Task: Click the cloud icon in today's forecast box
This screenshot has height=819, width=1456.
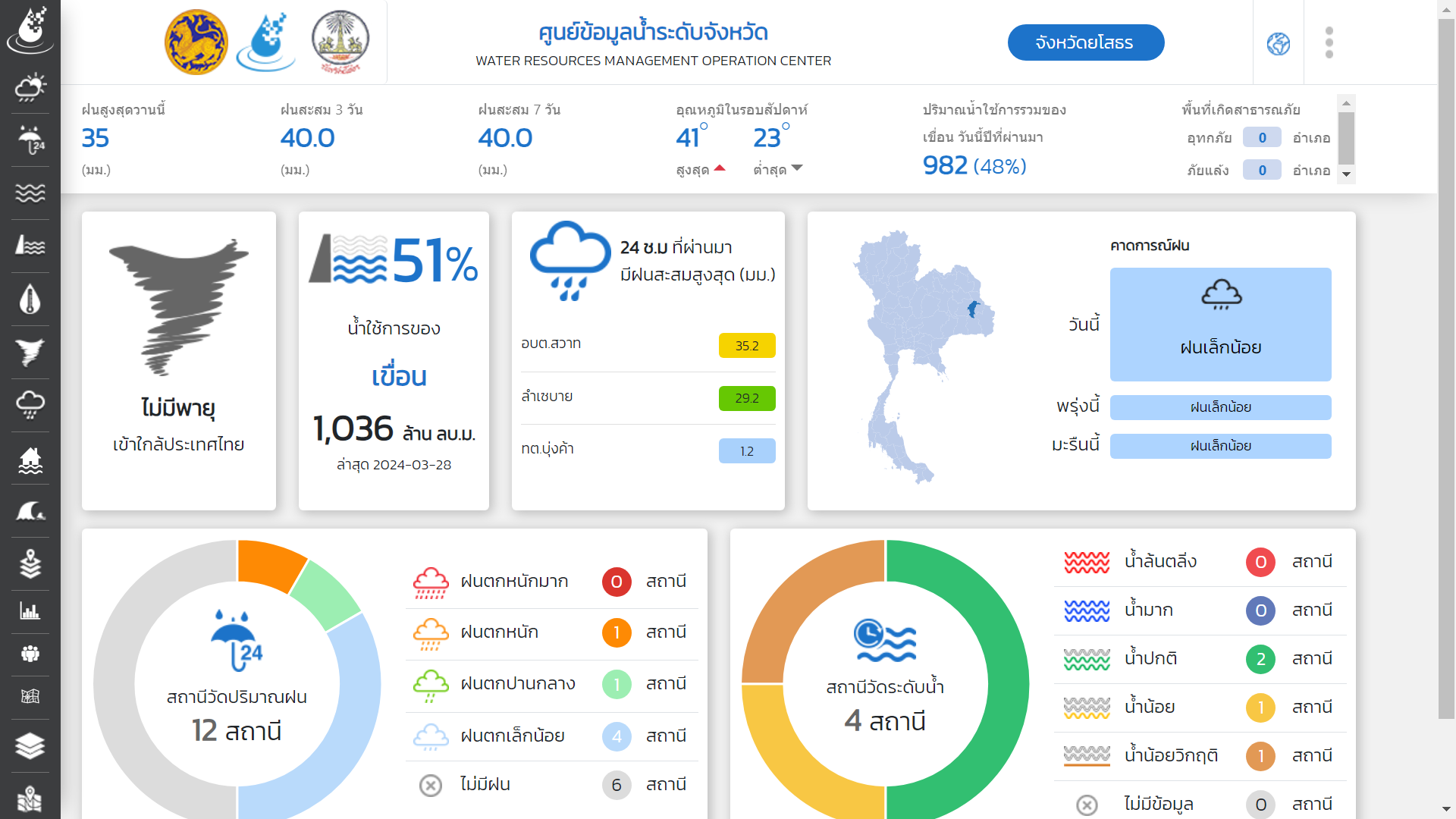Action: [1221, 294]
